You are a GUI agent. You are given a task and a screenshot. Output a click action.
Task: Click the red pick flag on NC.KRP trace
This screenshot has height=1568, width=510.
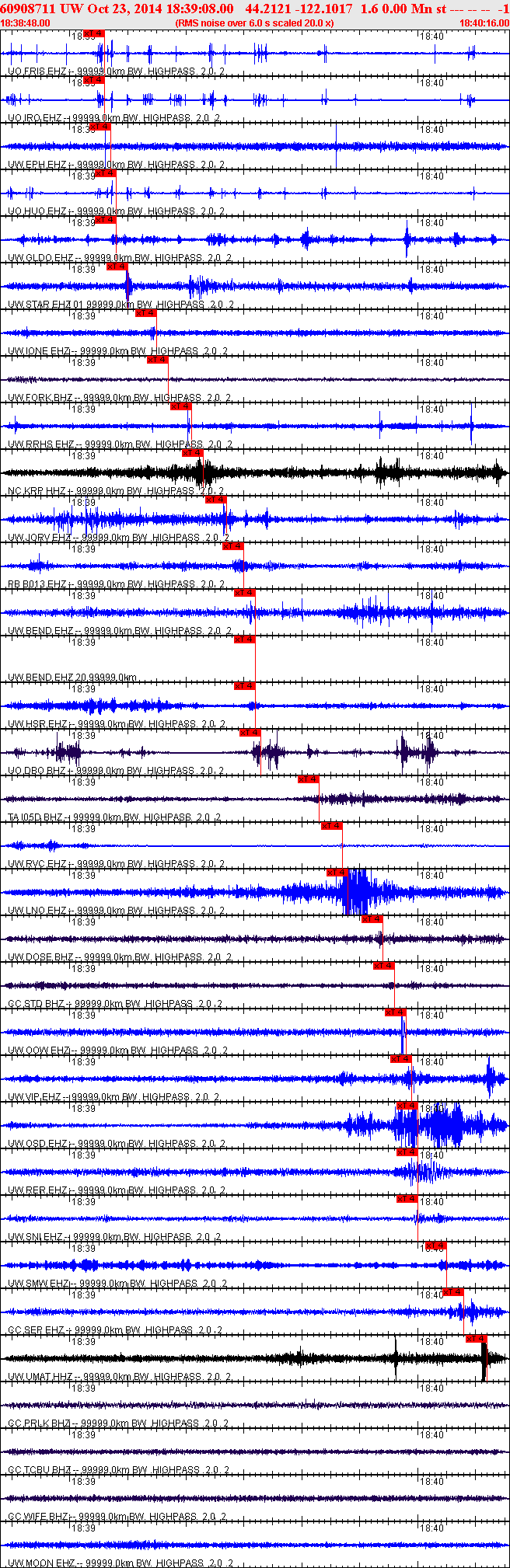pyautogui.click(x=192, y=453)
